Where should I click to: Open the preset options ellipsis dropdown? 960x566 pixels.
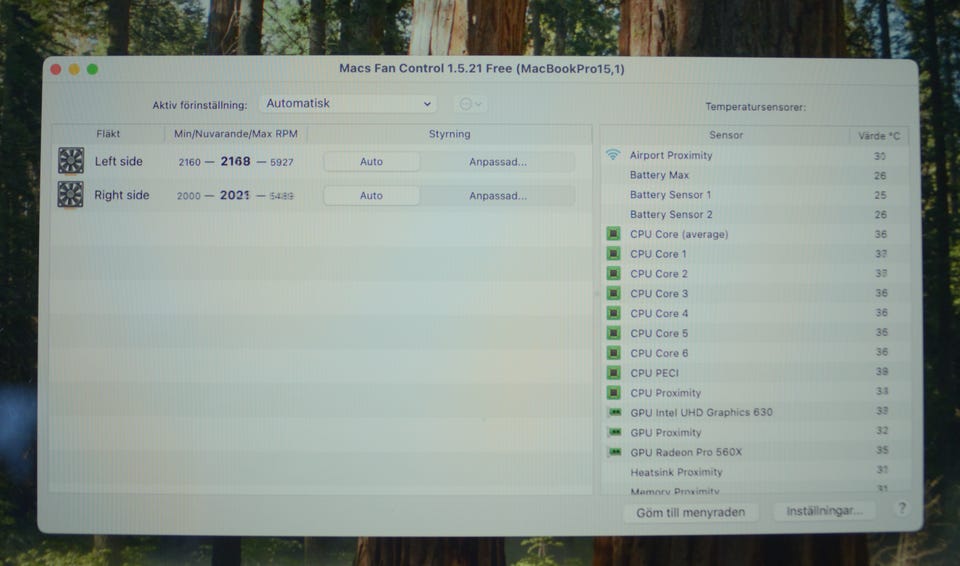tap(470, 104)
